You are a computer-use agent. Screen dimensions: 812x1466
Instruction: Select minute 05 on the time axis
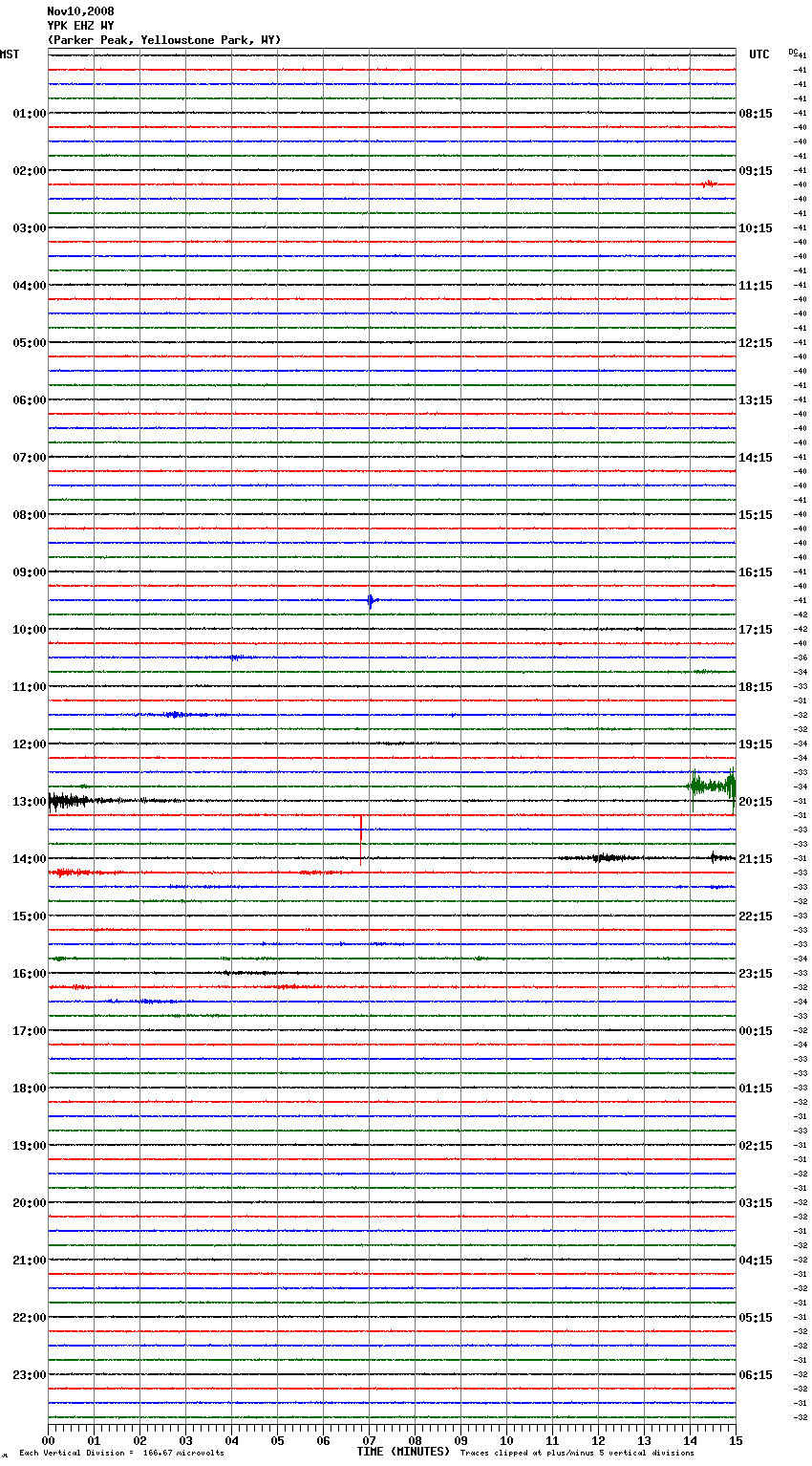[x=278, y=1440]
